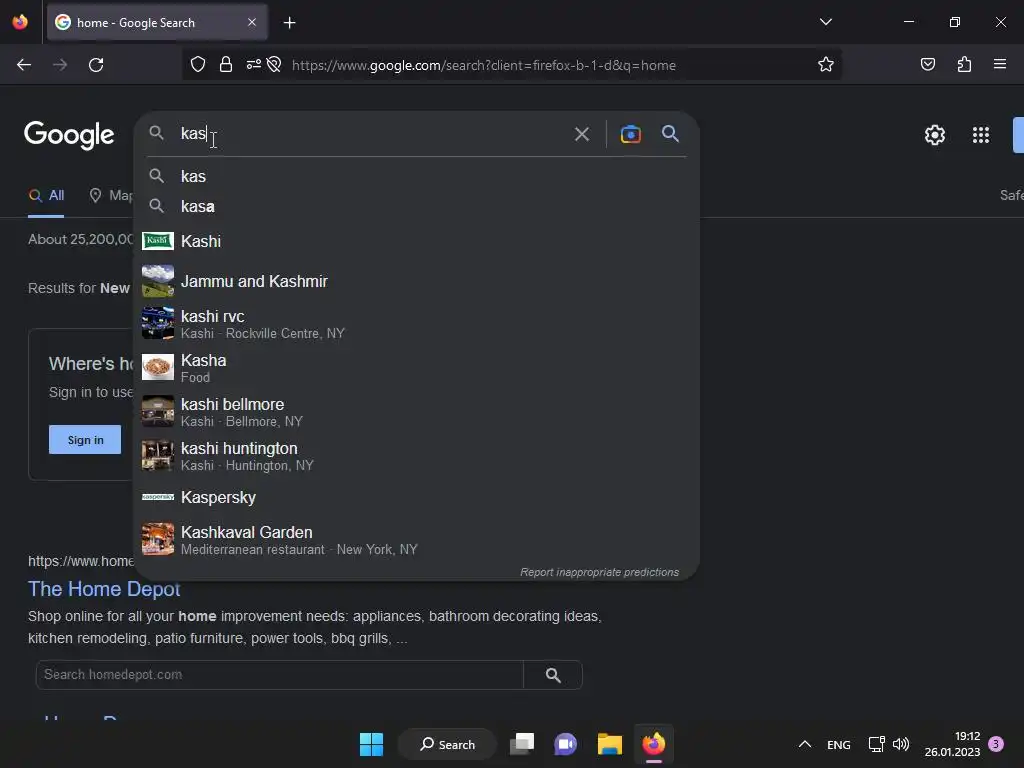Open Firefox tracking protection shield

click(197, 65)
